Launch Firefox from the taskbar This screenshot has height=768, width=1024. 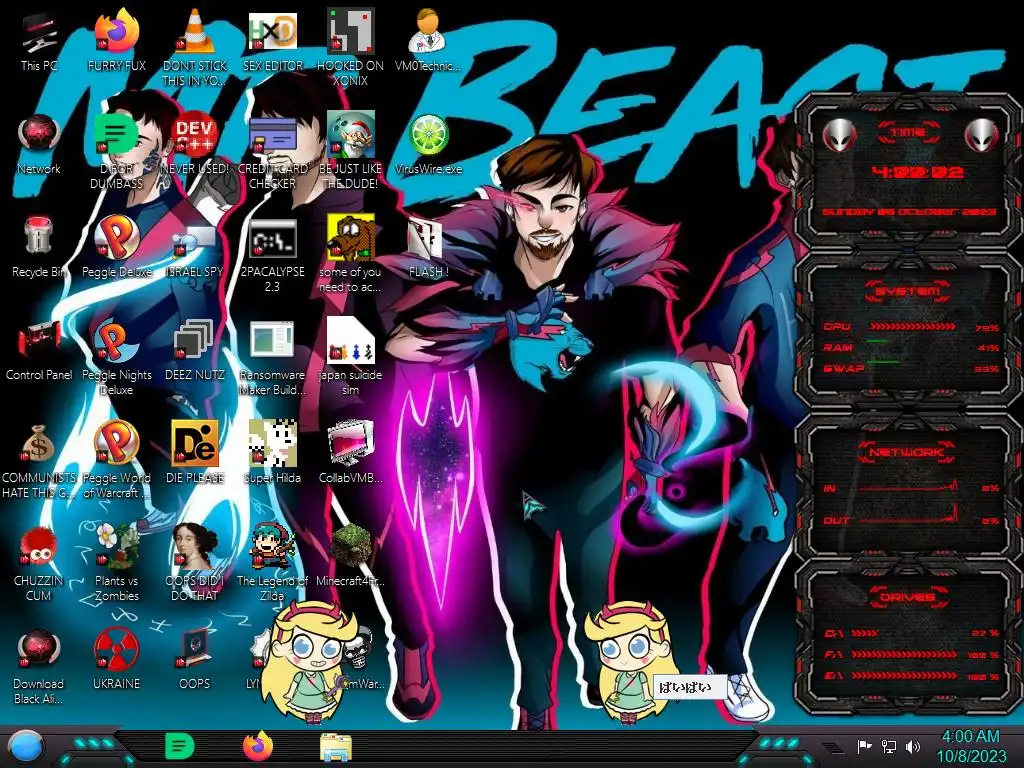pyautogui.click(x=258, y=746)
